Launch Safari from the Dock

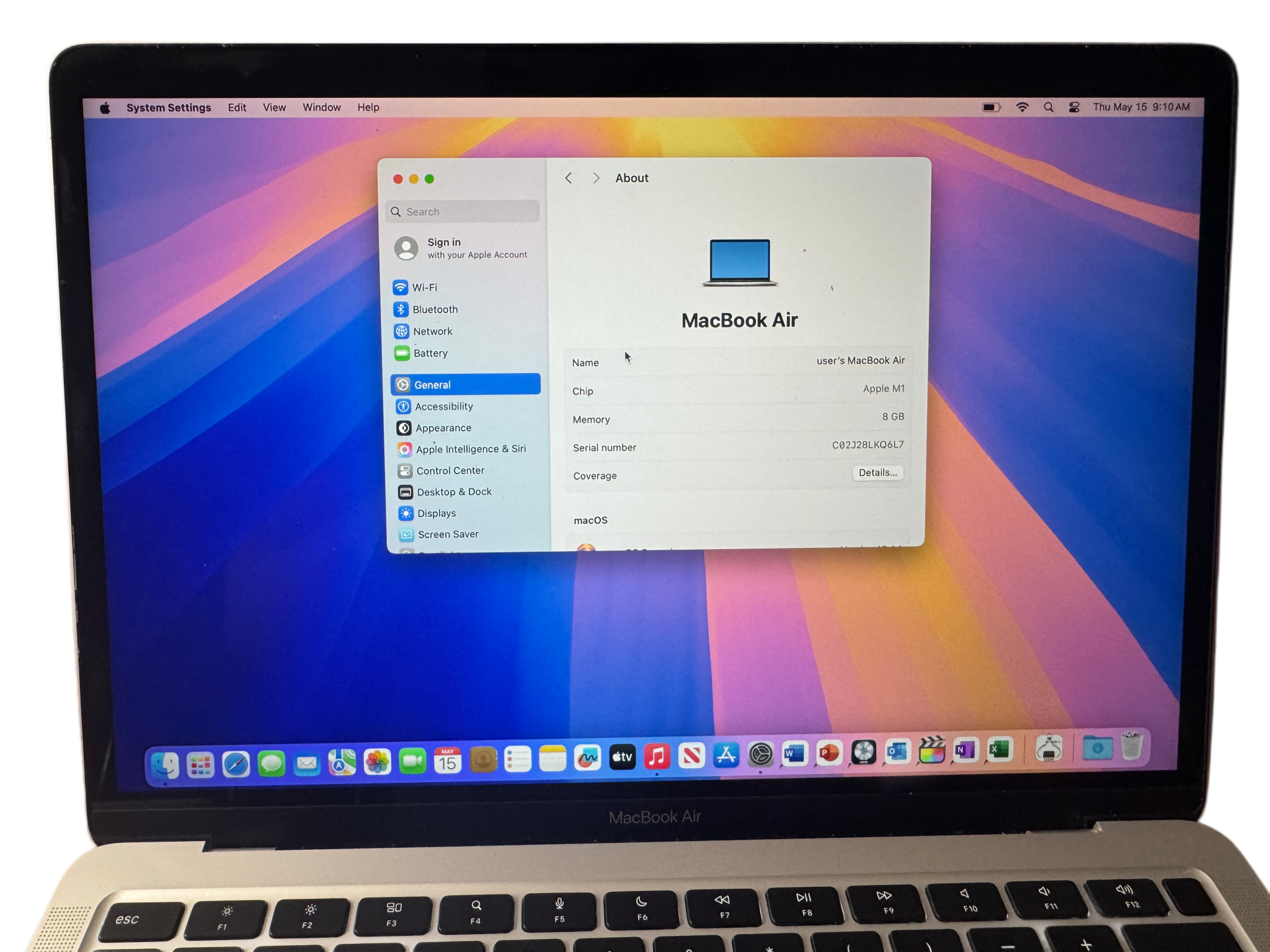[x=236, y=765]
